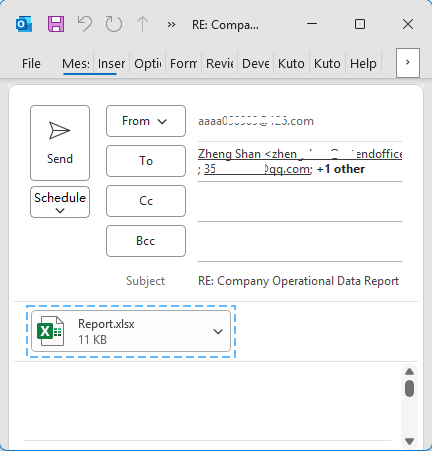Expand the Quick Access Toolbar overflow chevrons

[171, 24]
